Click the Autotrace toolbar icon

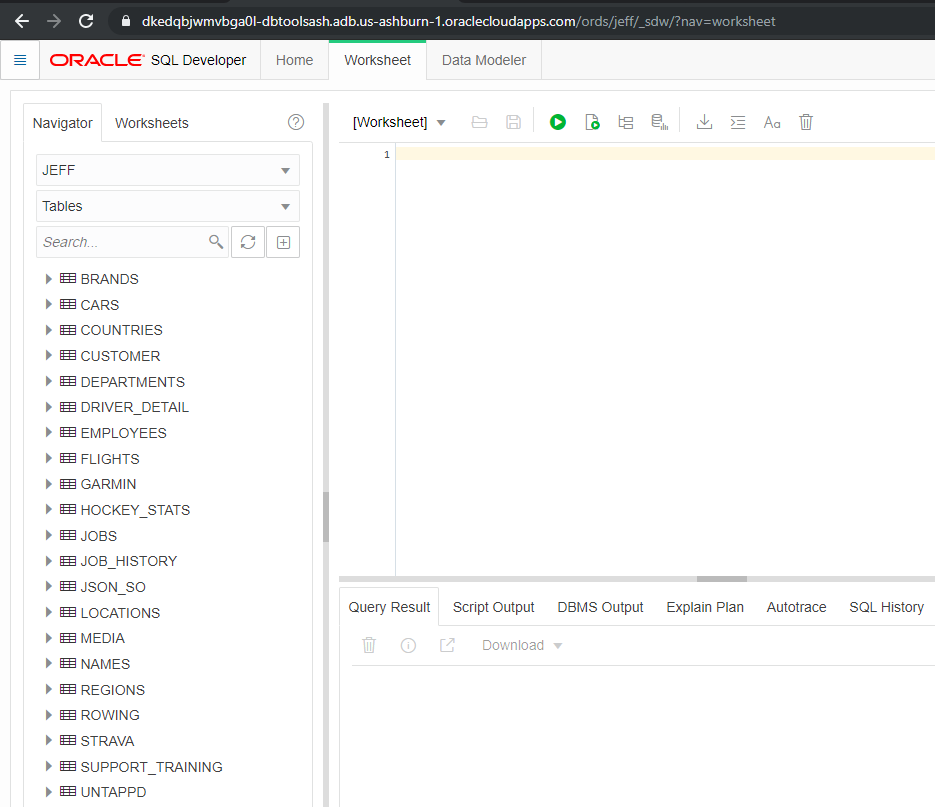[660, 122]
